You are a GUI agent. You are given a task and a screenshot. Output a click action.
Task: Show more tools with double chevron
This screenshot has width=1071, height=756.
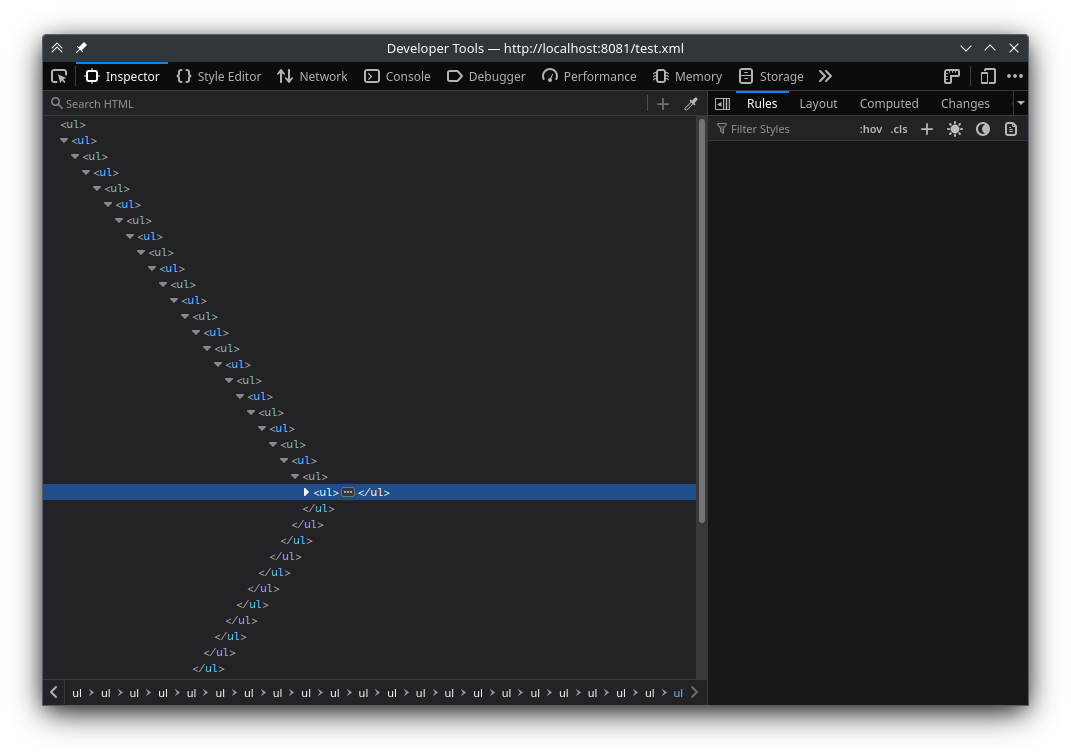tap(825, 76)
